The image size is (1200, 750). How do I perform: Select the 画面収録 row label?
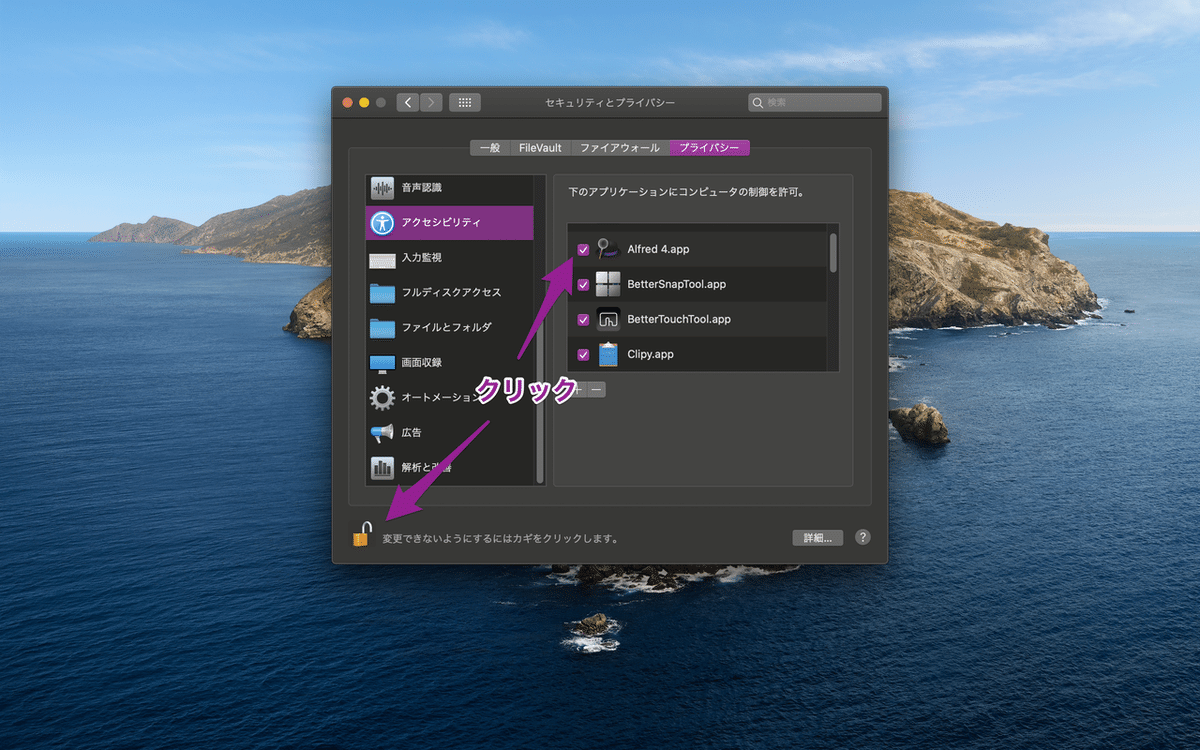pyautogui.click(x=421, y=363)
